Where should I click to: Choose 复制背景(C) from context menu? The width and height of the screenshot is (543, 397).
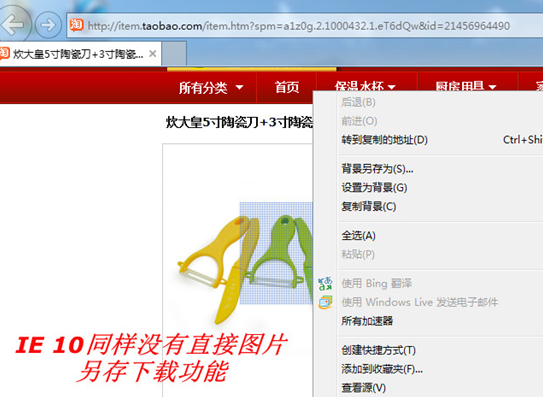(x=369, y=206)
